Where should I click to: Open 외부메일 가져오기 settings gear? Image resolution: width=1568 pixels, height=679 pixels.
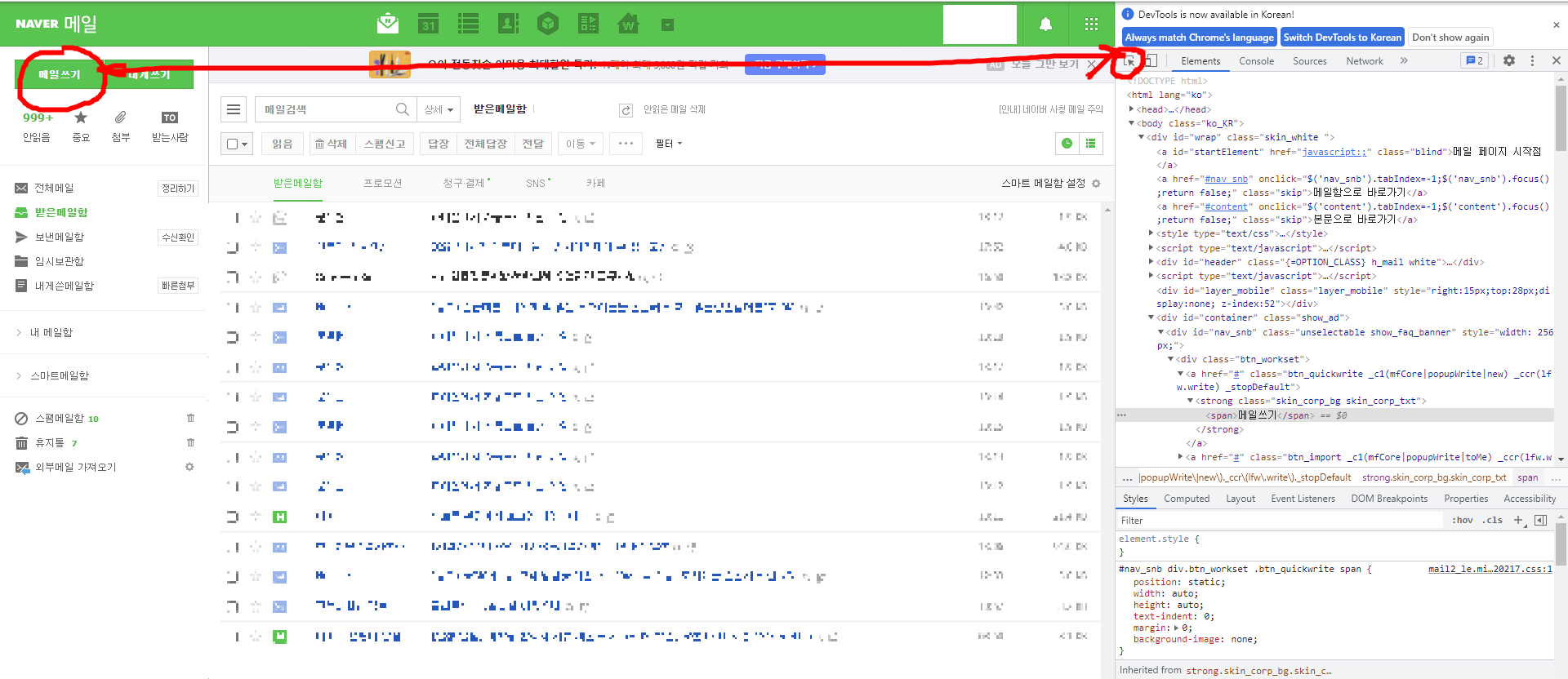[x=189, y=467]
